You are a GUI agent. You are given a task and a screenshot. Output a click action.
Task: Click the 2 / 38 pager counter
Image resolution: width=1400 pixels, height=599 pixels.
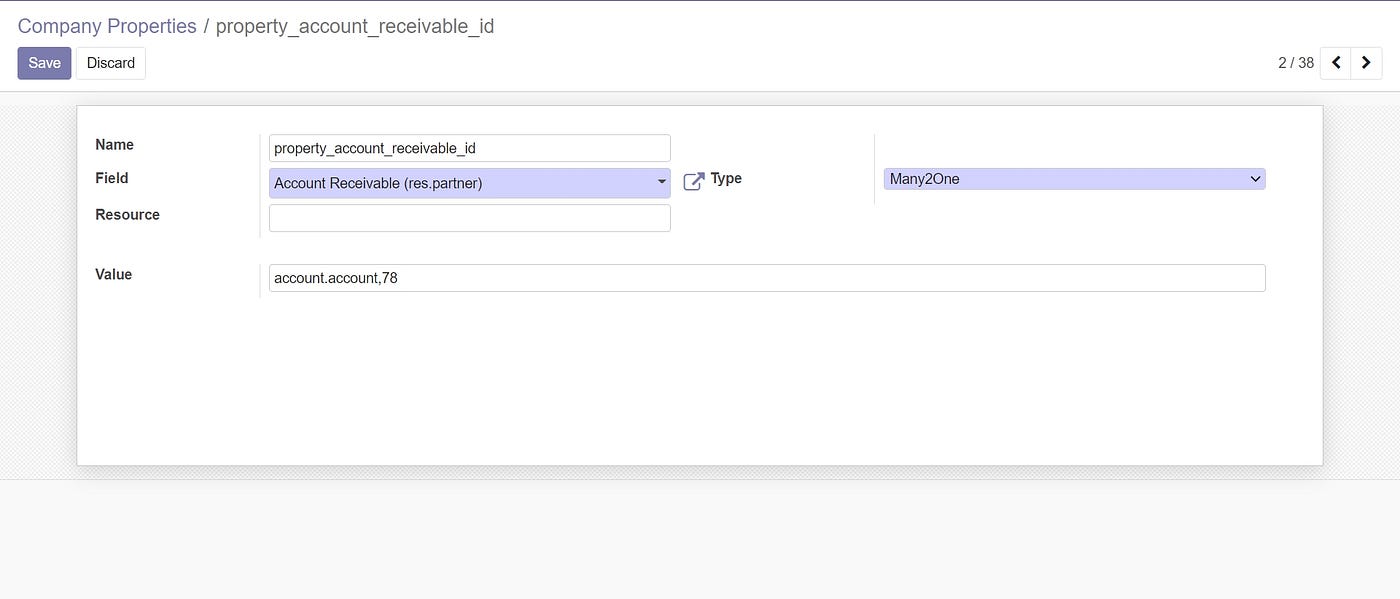pyautogui.click(x=1296, y=63)
